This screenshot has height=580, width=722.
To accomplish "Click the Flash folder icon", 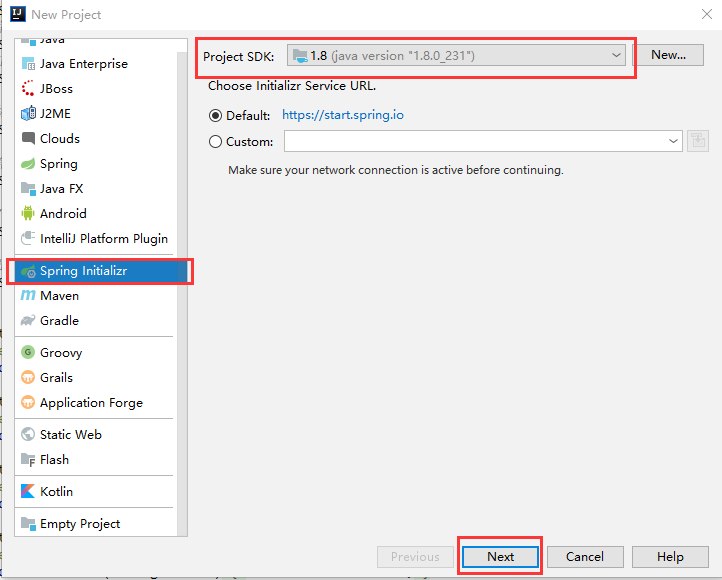I will (x=28, y=459).
